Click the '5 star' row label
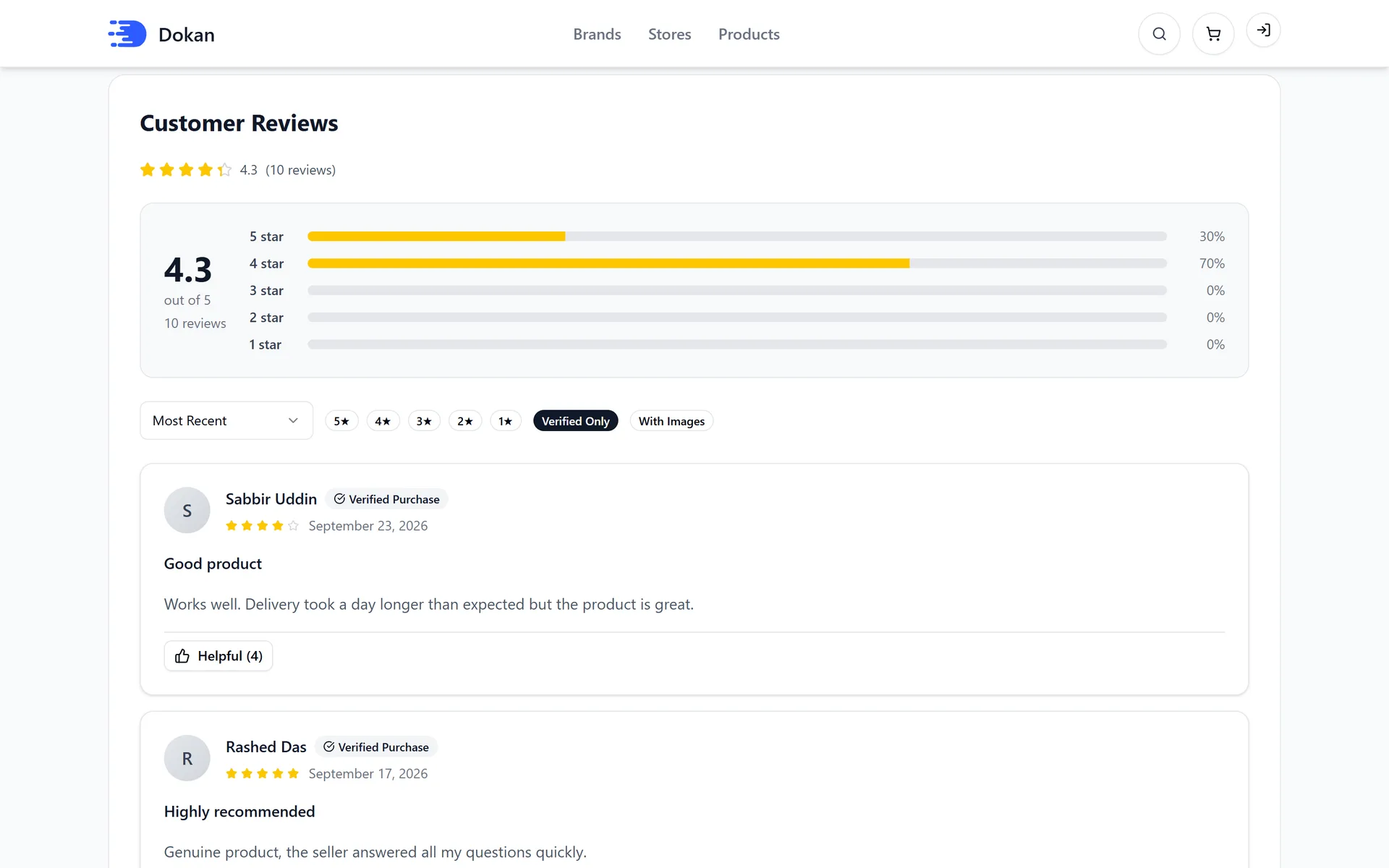Viewport: 1389px width, 868px height. point(266,237)
